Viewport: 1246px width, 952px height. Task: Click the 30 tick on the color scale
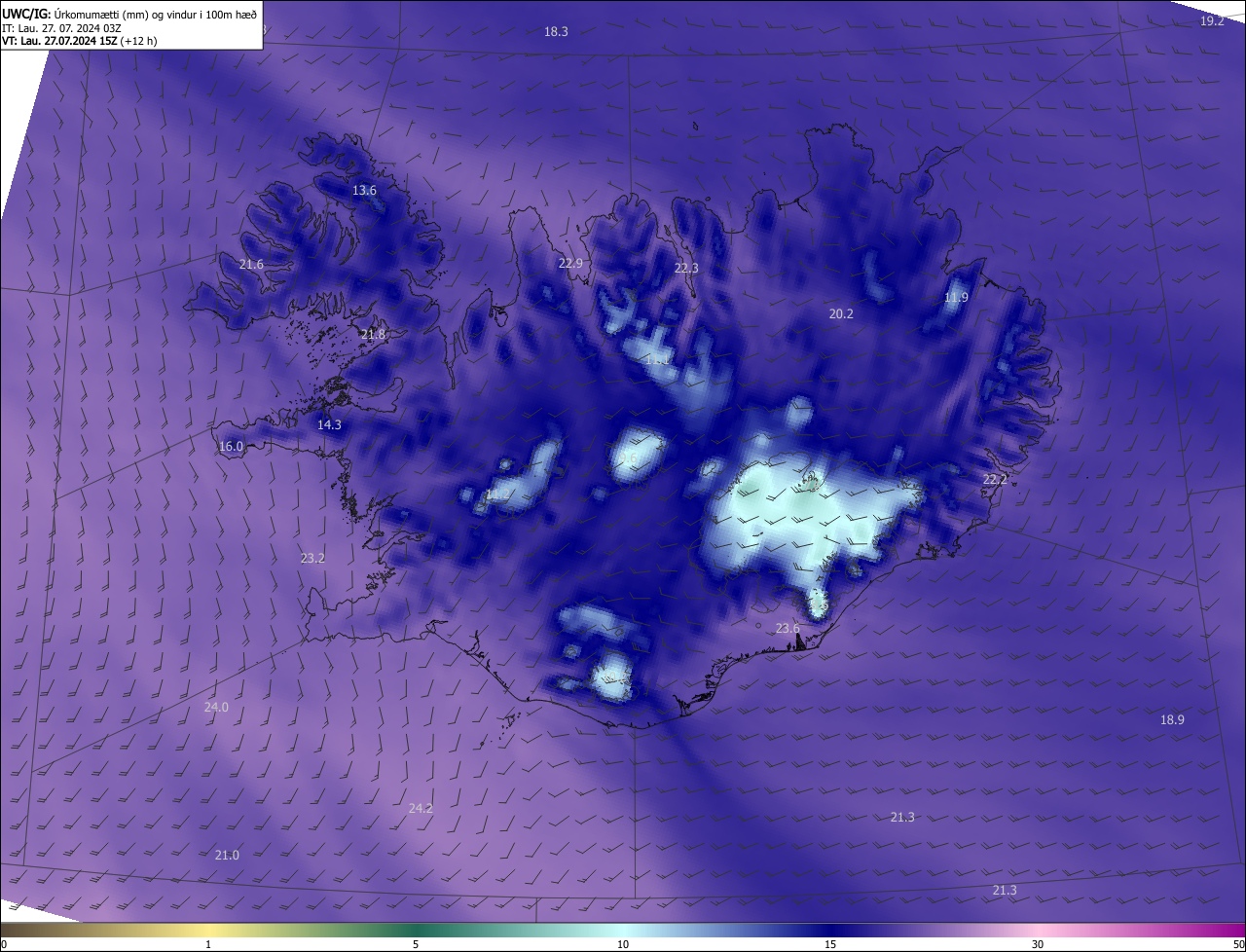[x=1038, y=944]
